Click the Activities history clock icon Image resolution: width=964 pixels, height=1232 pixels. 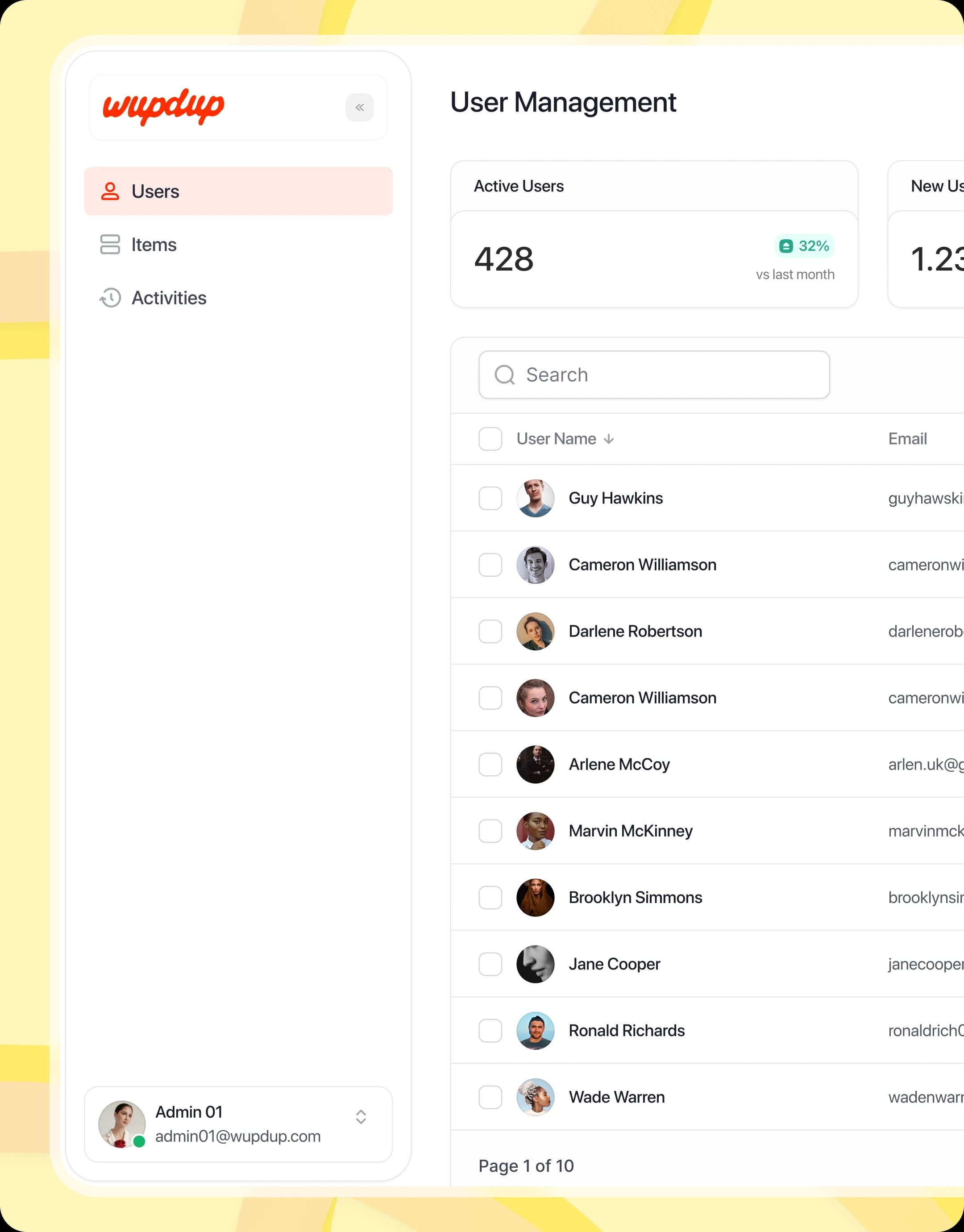tap(110, 298)
